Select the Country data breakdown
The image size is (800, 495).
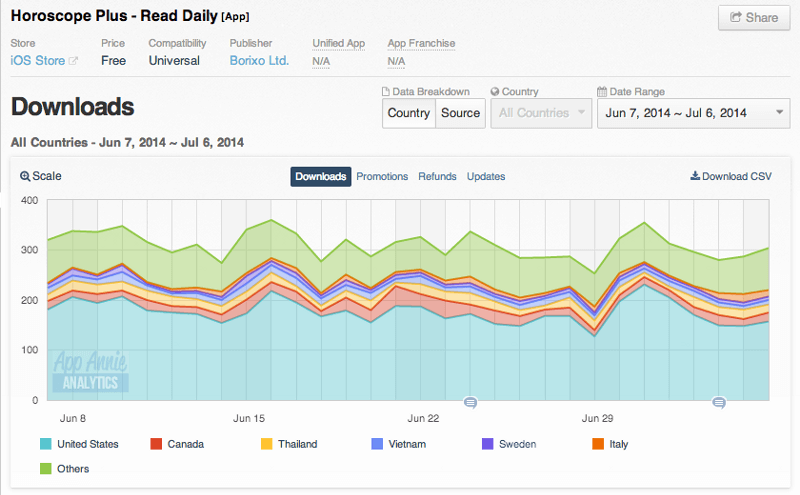(409, 113)
